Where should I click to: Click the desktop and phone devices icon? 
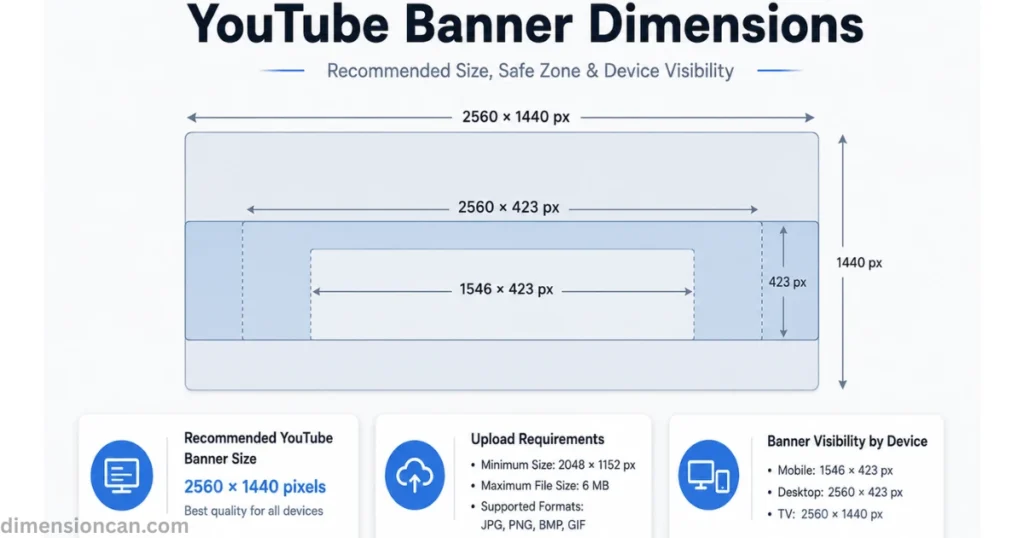click(x=709, y=475)
